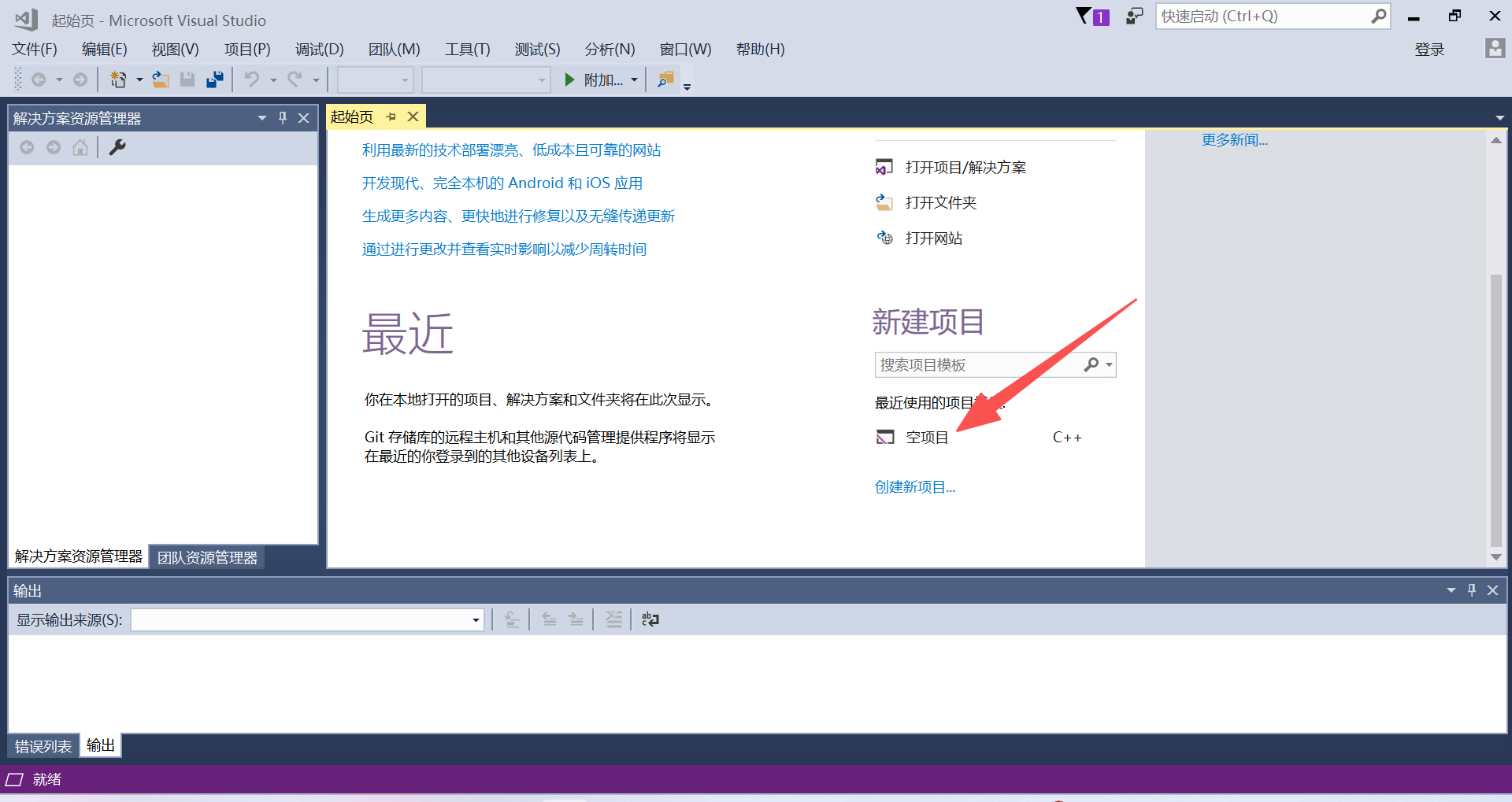Click the New Project toolbar icon

pos(118,79)
